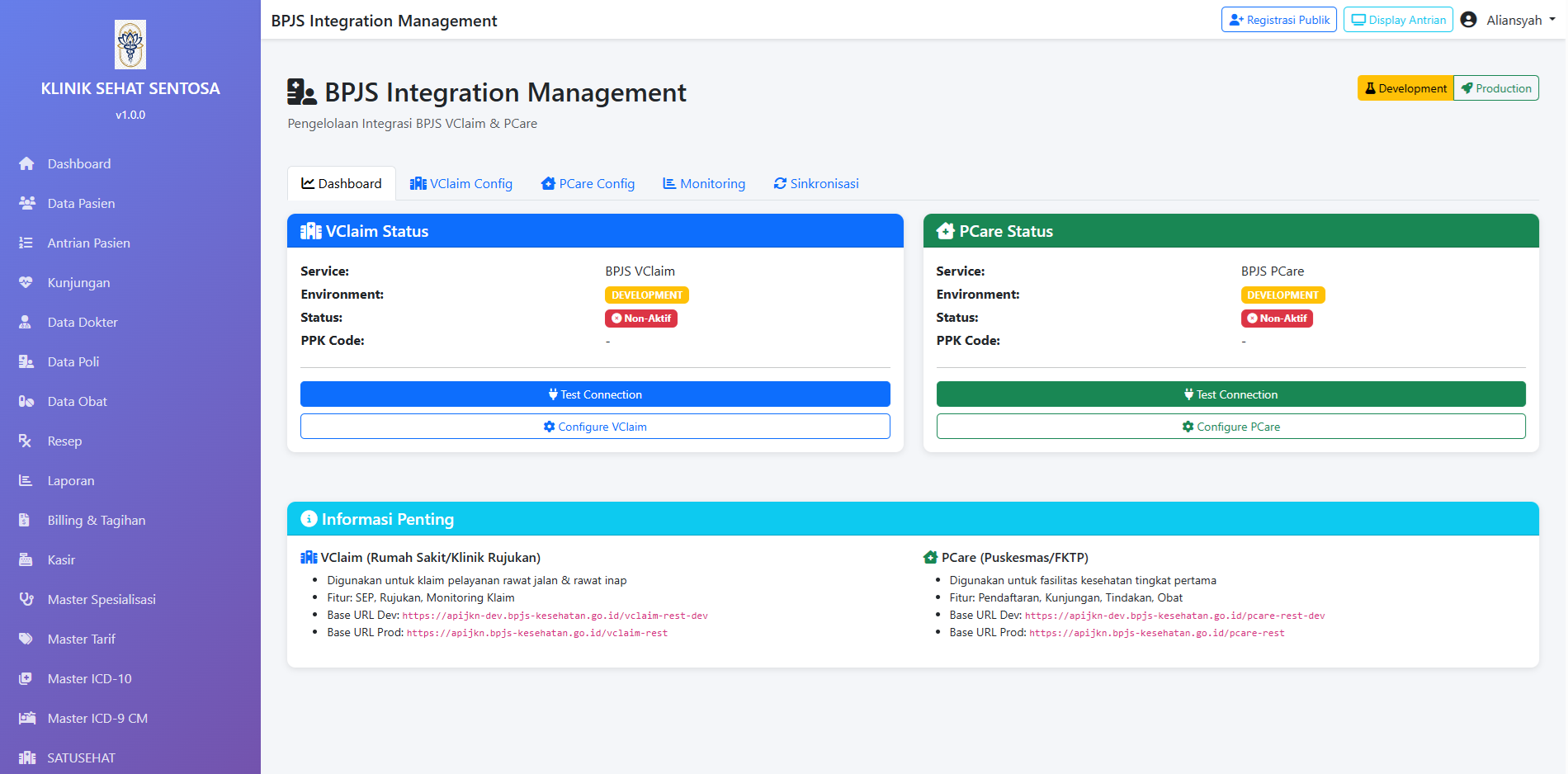Click the Dashboard home icon in sidebar
The width and height of the screenshot is (1568, 774).
click(26, 163)
